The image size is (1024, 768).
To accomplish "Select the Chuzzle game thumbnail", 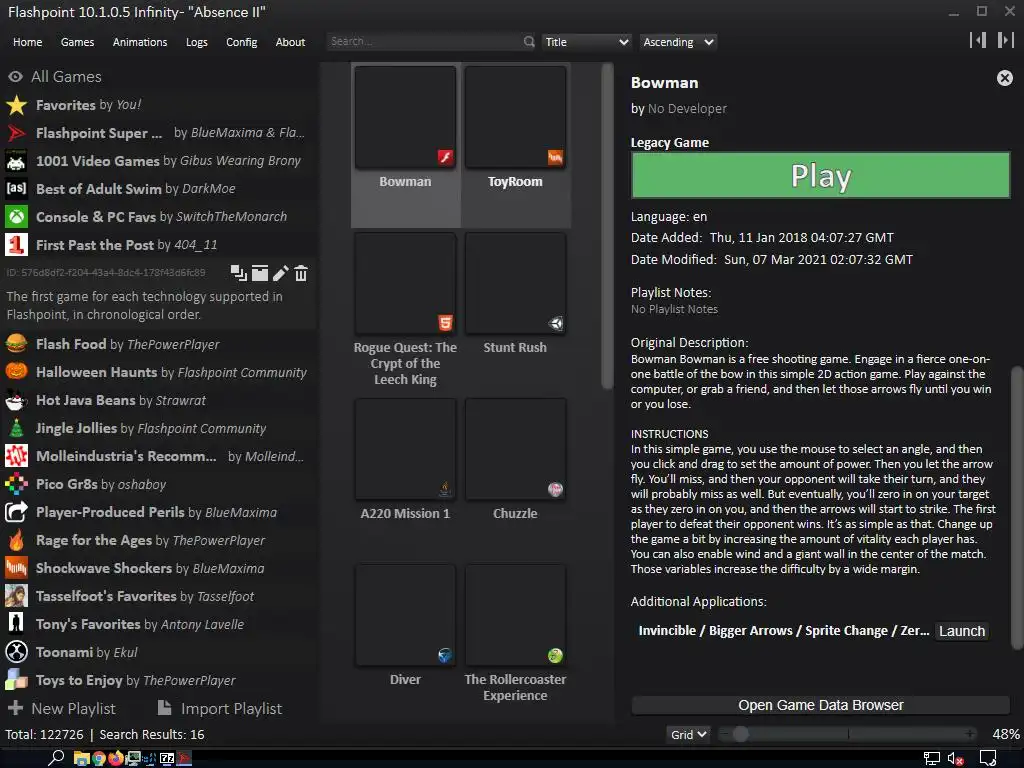I will pos(515,449).
